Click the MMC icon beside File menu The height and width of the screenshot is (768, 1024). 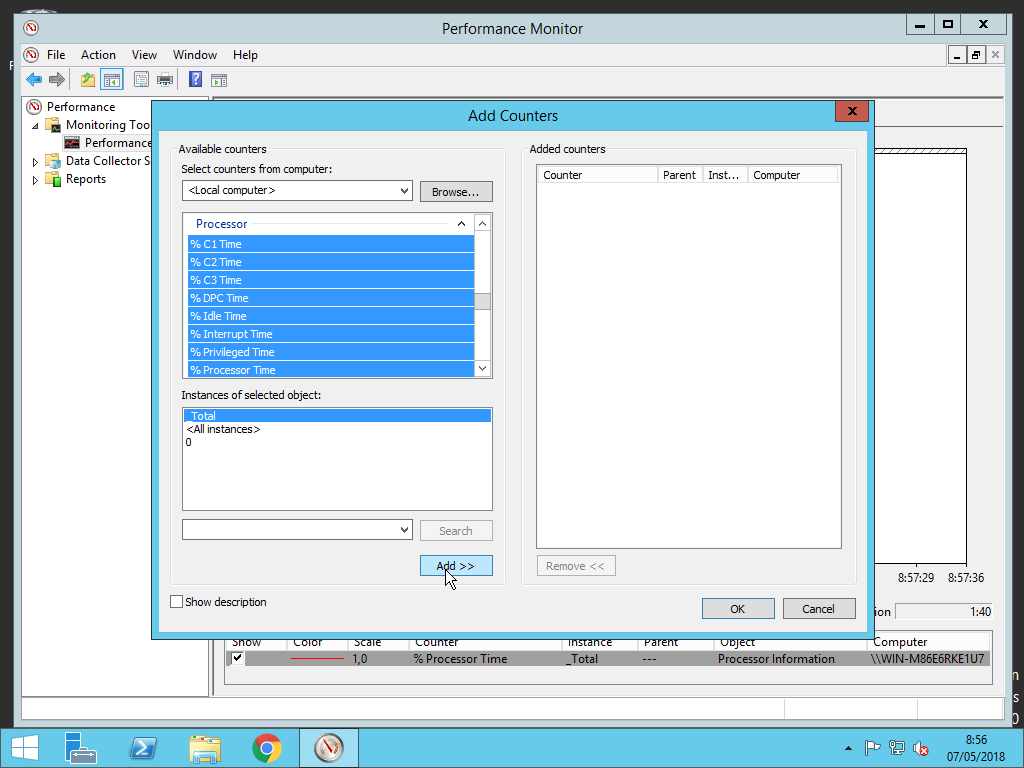coord(31,54)
